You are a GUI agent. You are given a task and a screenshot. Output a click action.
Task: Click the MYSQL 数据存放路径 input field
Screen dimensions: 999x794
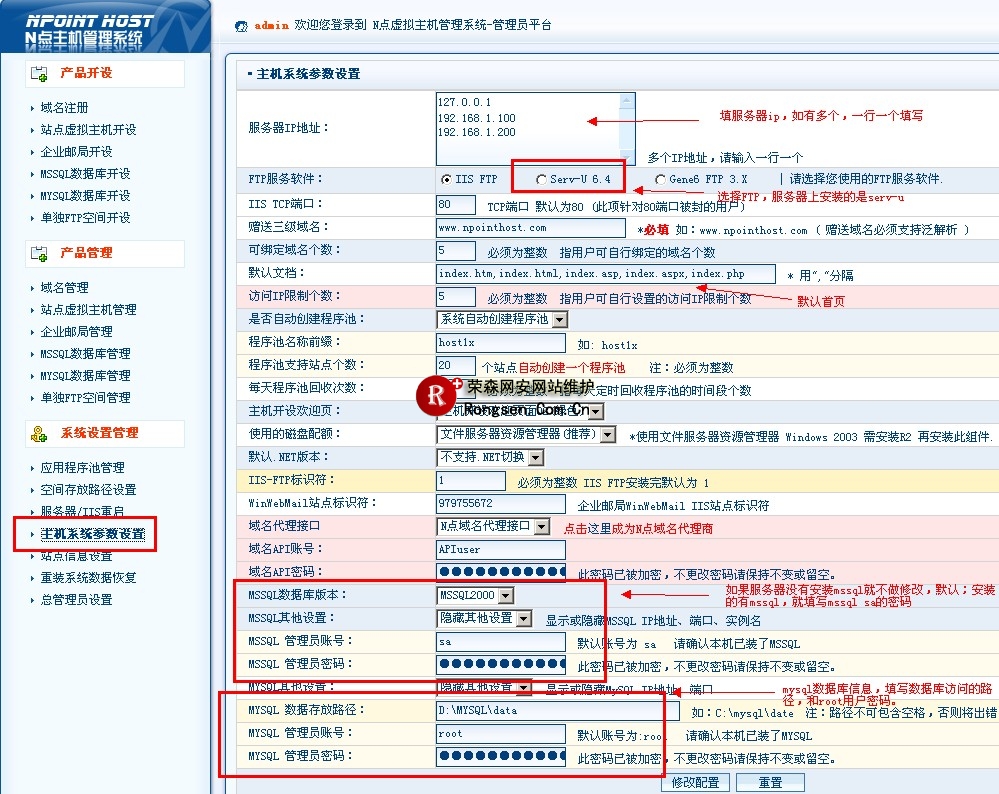(550, 711)
